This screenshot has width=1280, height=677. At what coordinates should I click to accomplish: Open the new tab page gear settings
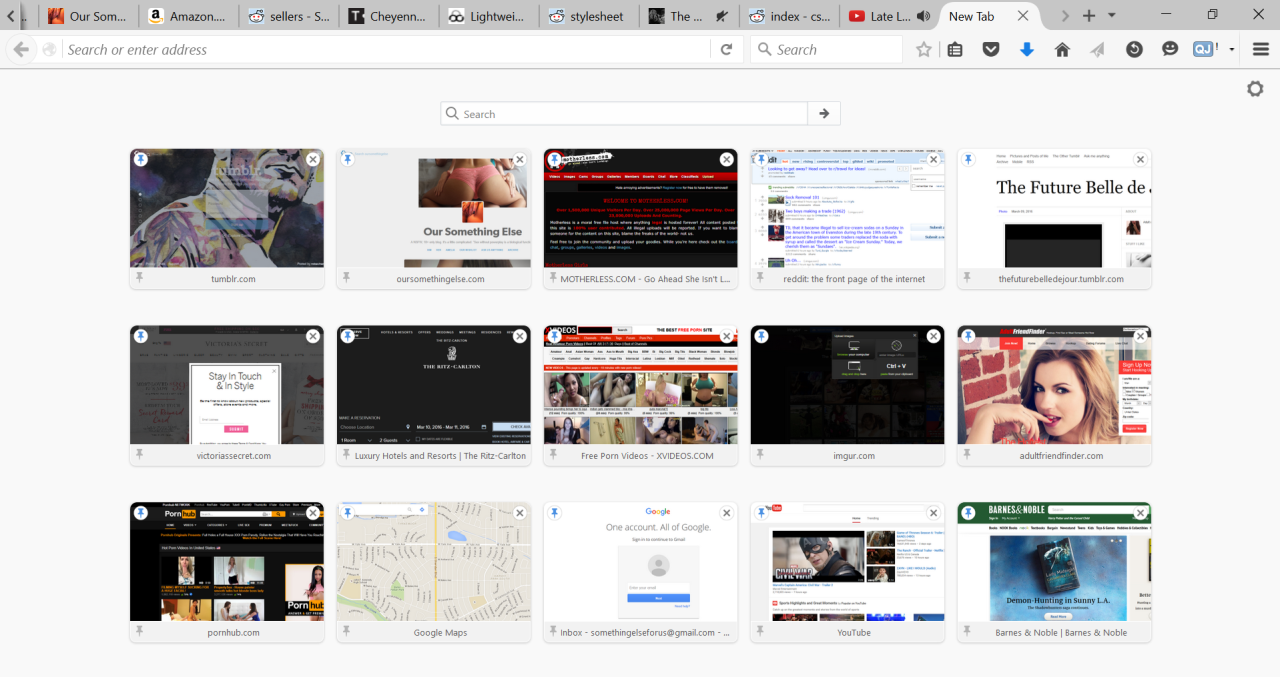(x=1256, y=89)
